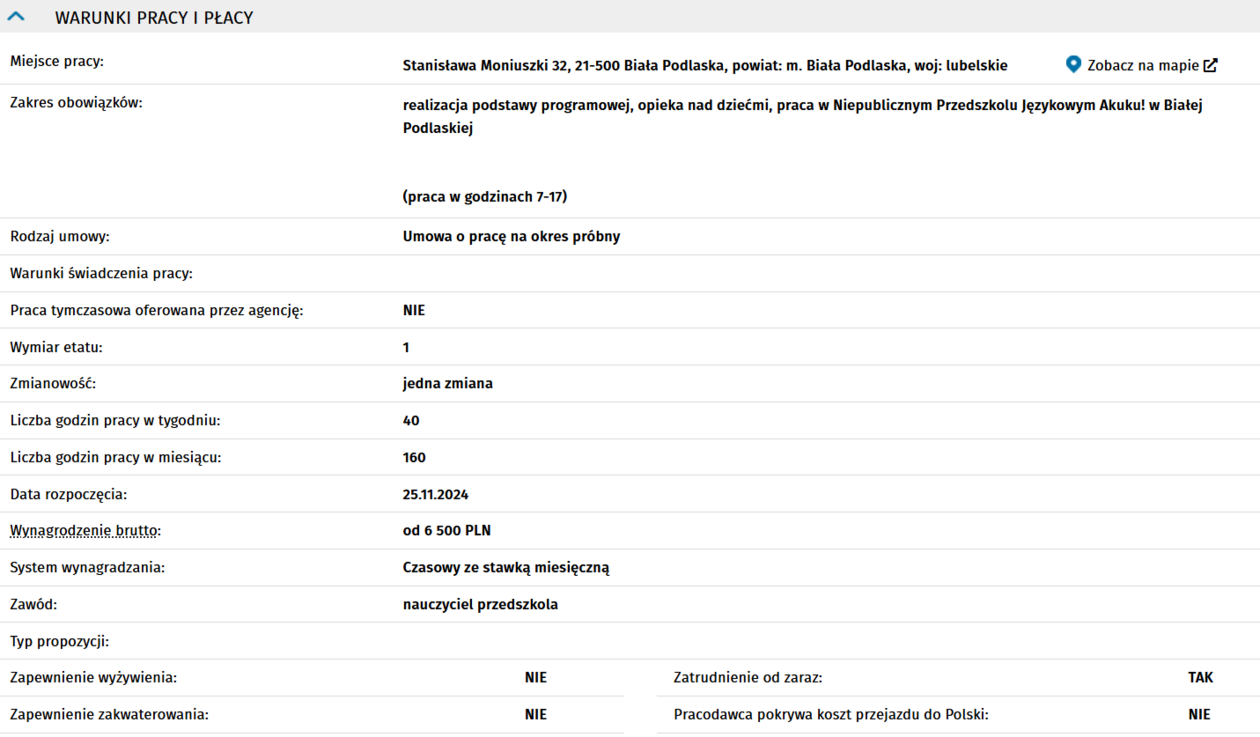The width and height of the screenshot is (1260, 737).
Task: Click the monthly hours value 160
Action: pos(414,458)
